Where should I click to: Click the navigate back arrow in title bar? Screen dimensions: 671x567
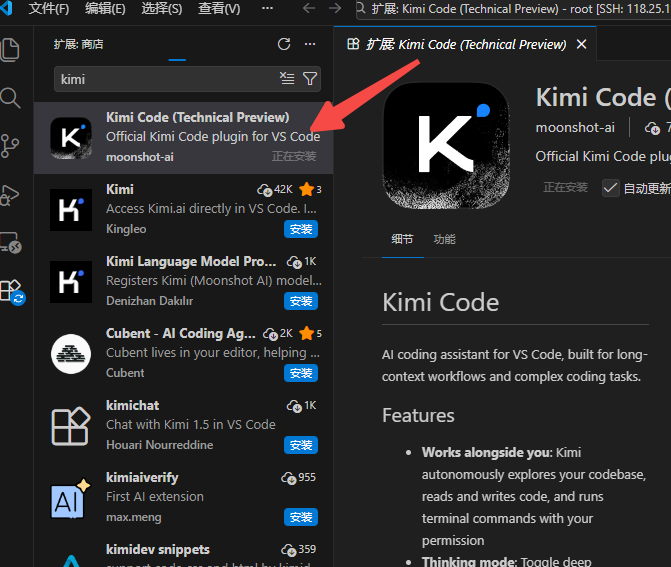click(x=308, y=9)
